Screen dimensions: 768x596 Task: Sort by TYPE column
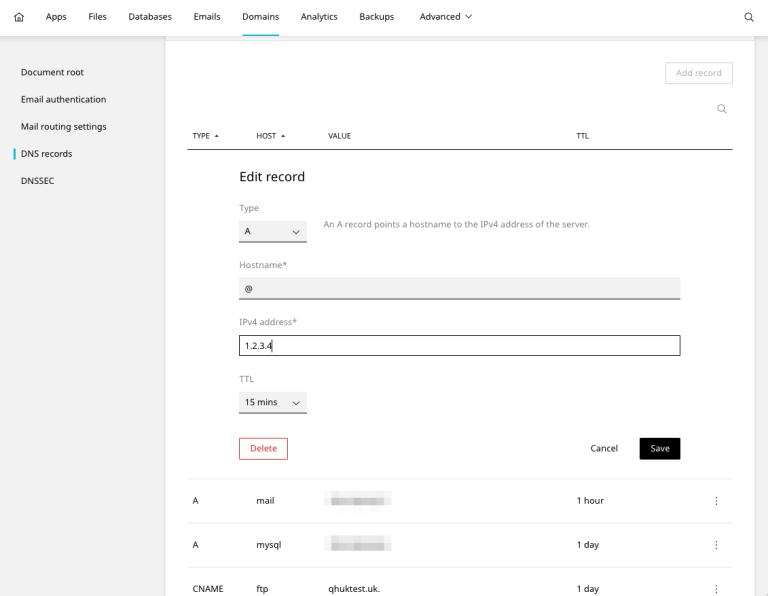(x=205, y=136)
